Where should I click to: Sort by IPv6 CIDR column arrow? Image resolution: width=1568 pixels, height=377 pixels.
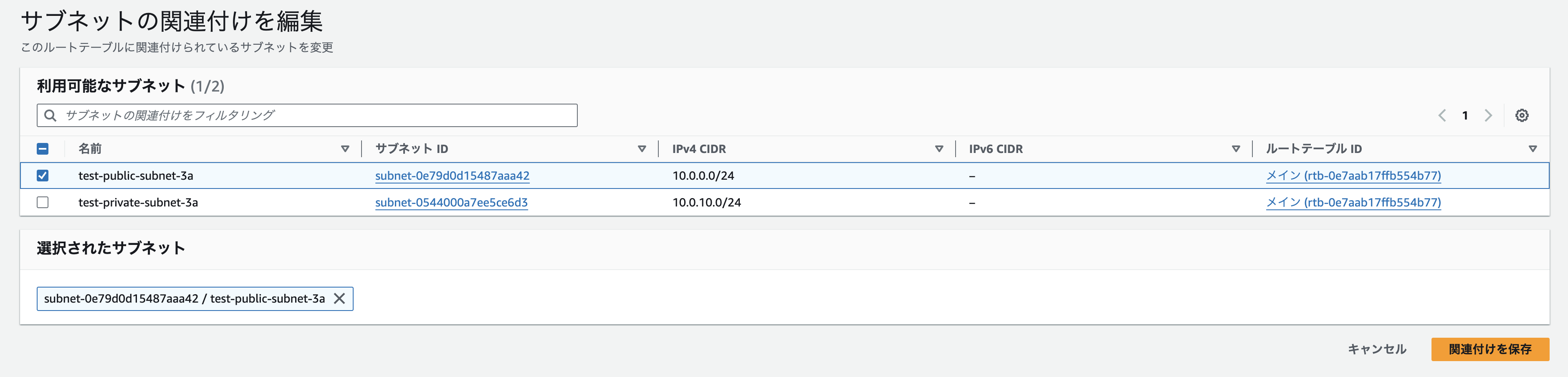tap(1236, 149)
